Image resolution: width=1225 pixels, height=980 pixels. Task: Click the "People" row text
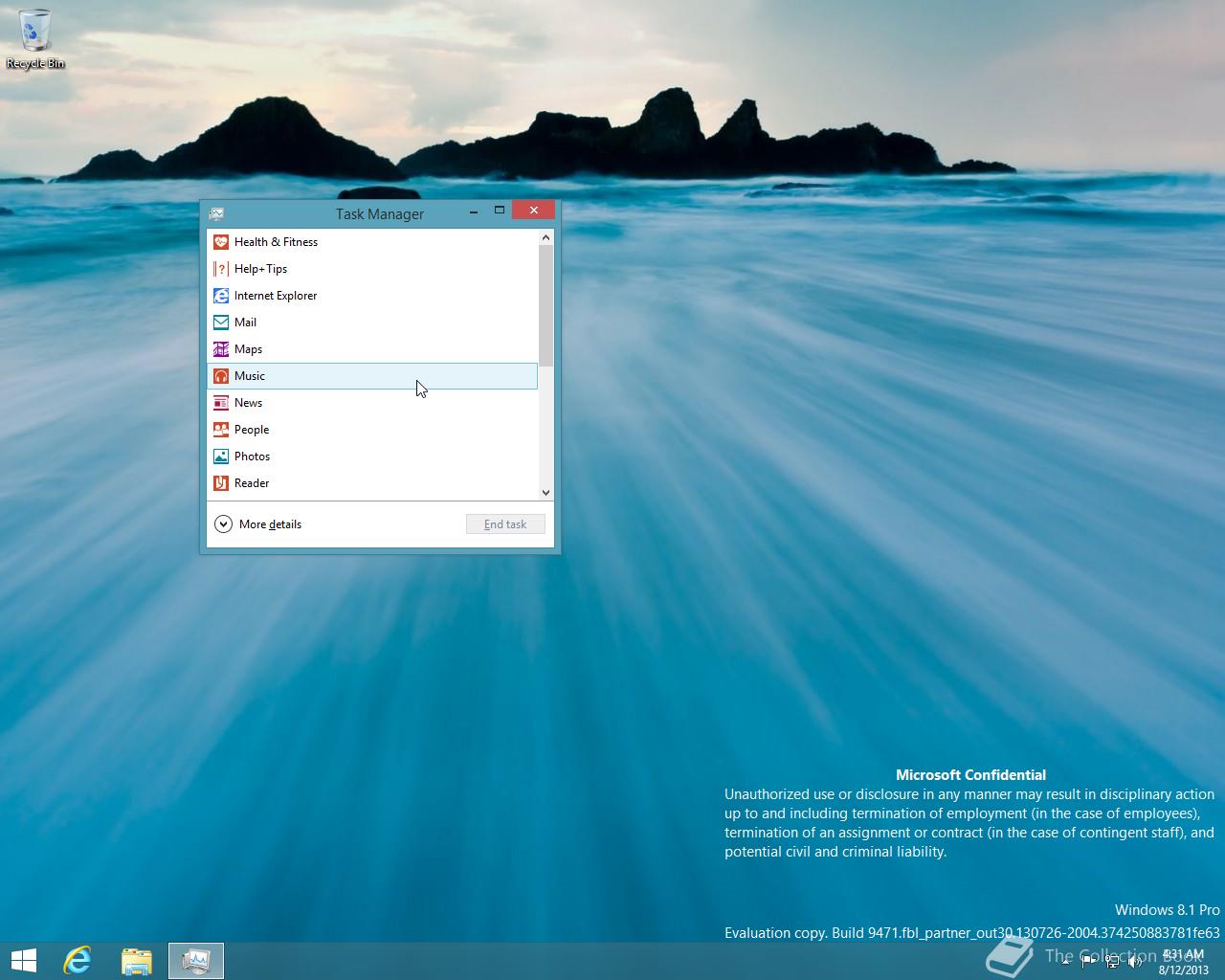(252, 430)
